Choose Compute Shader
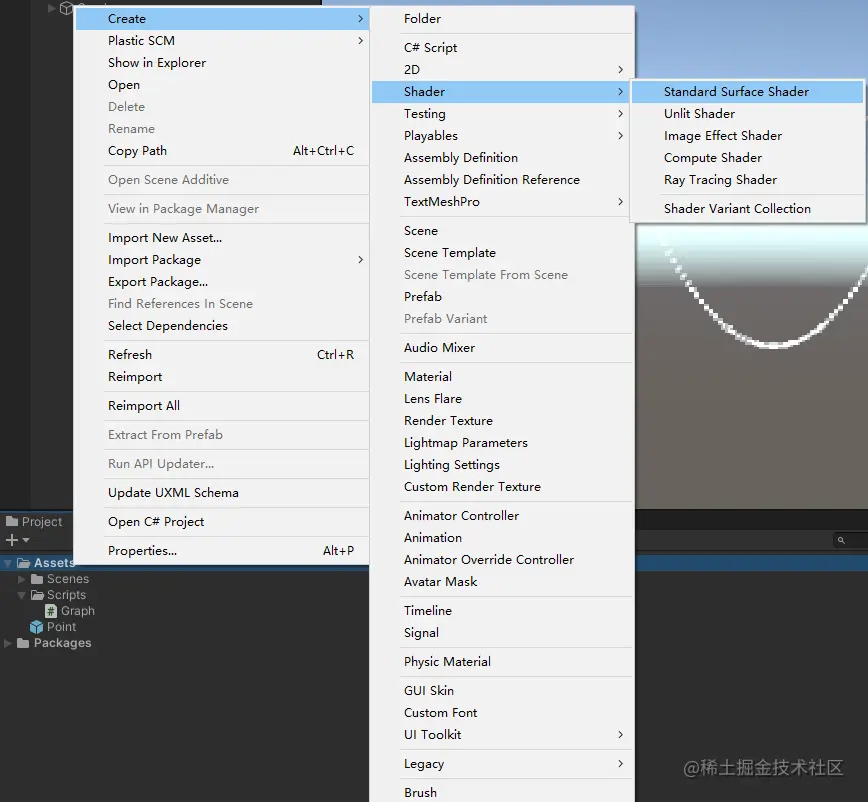Viewport: 868px width, 802px height. tap(747, 158)
